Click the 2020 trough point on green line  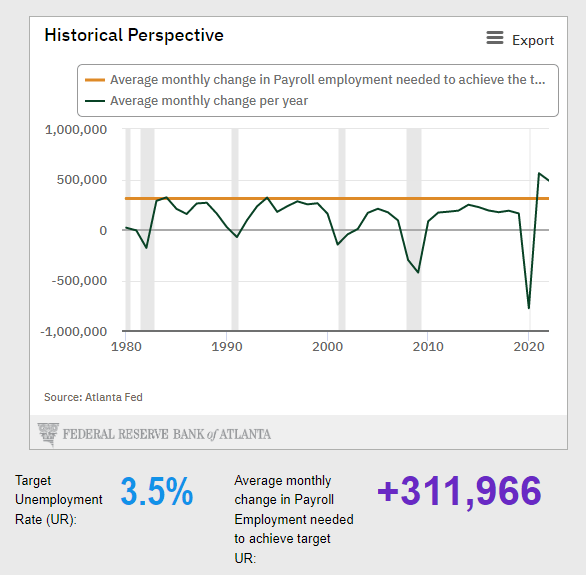click(529, 308)
